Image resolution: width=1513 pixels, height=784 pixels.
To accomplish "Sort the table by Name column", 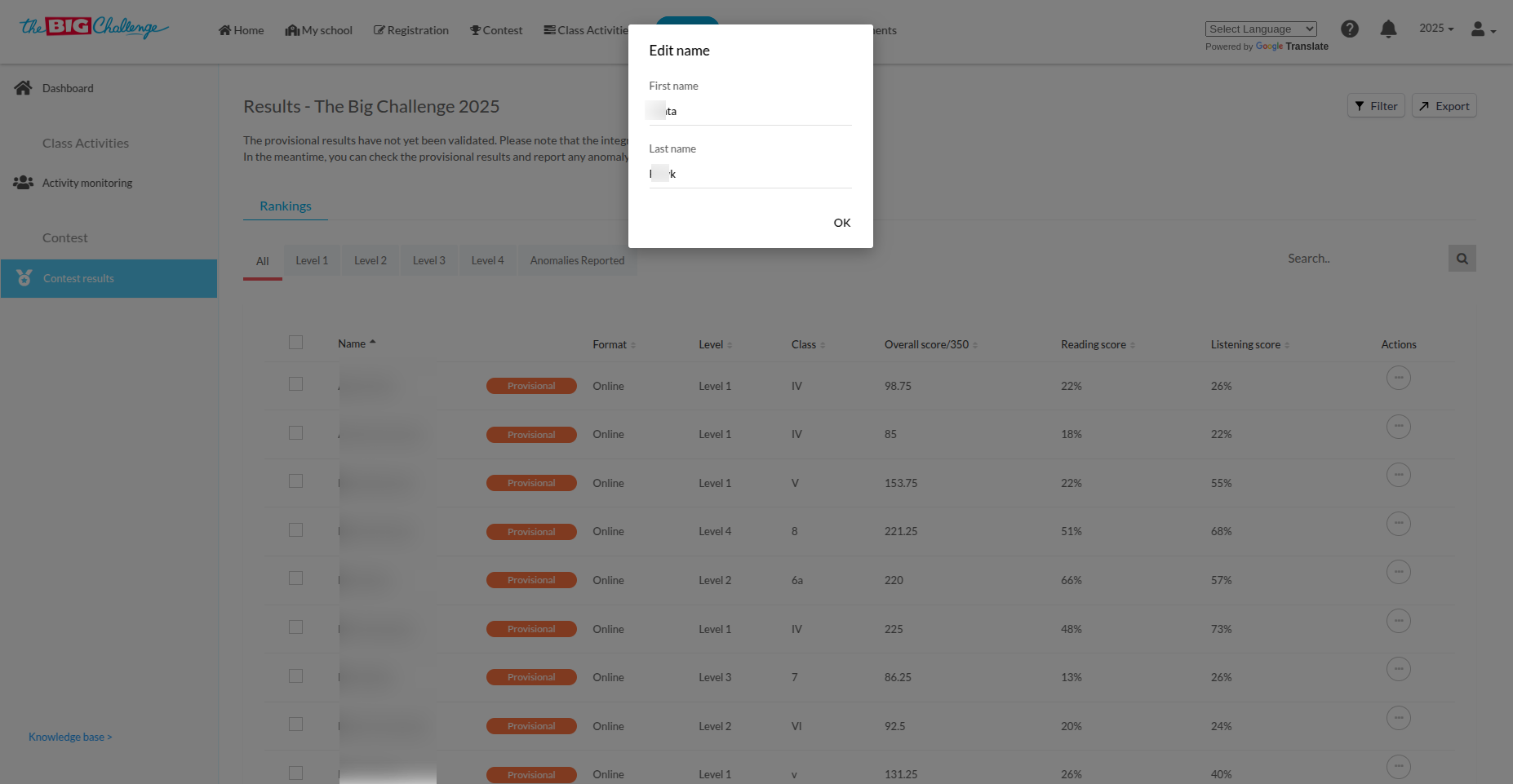I will pyautogui.click(x=357, y=343).
